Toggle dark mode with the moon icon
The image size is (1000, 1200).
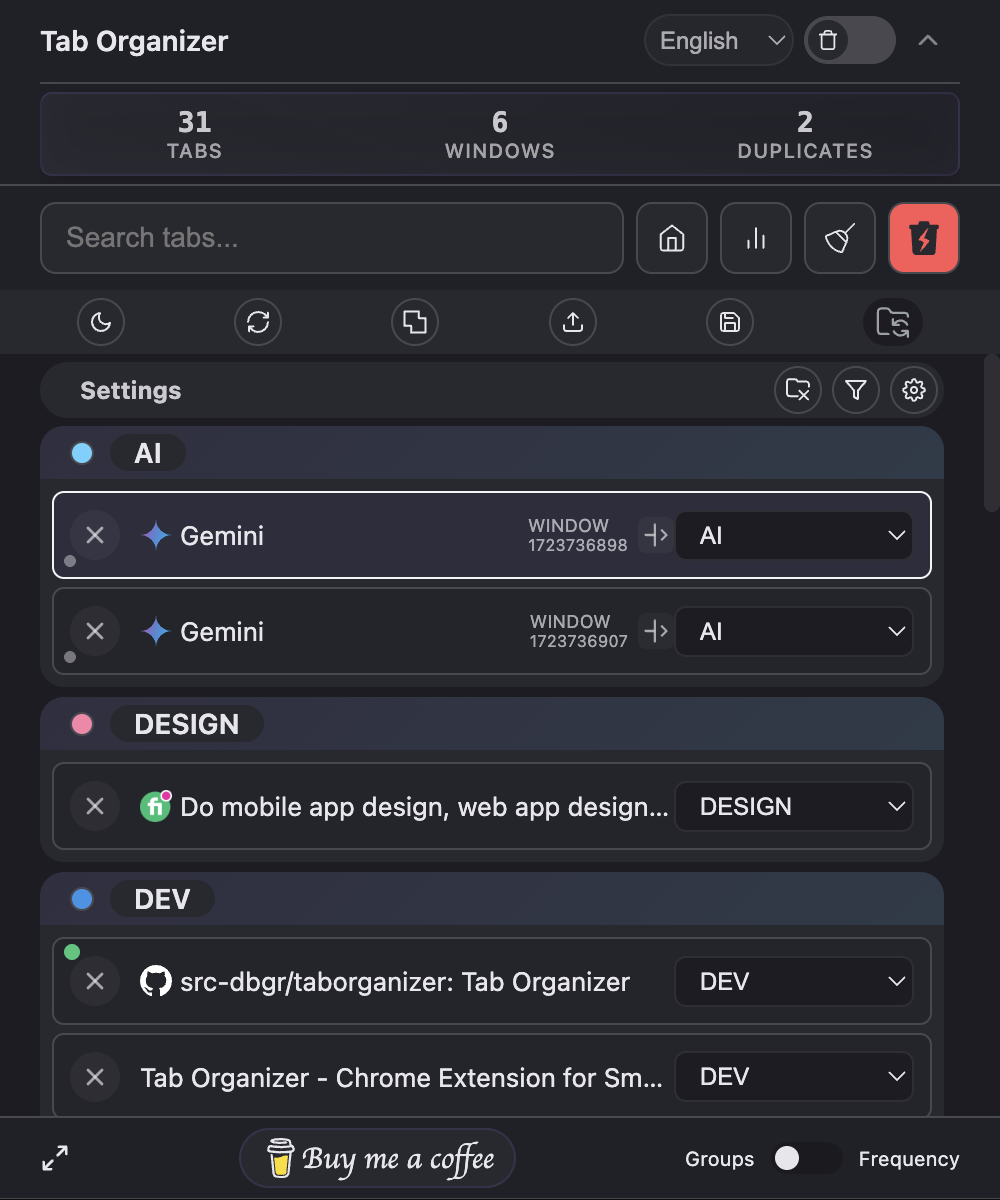click(x=101, y=322)
